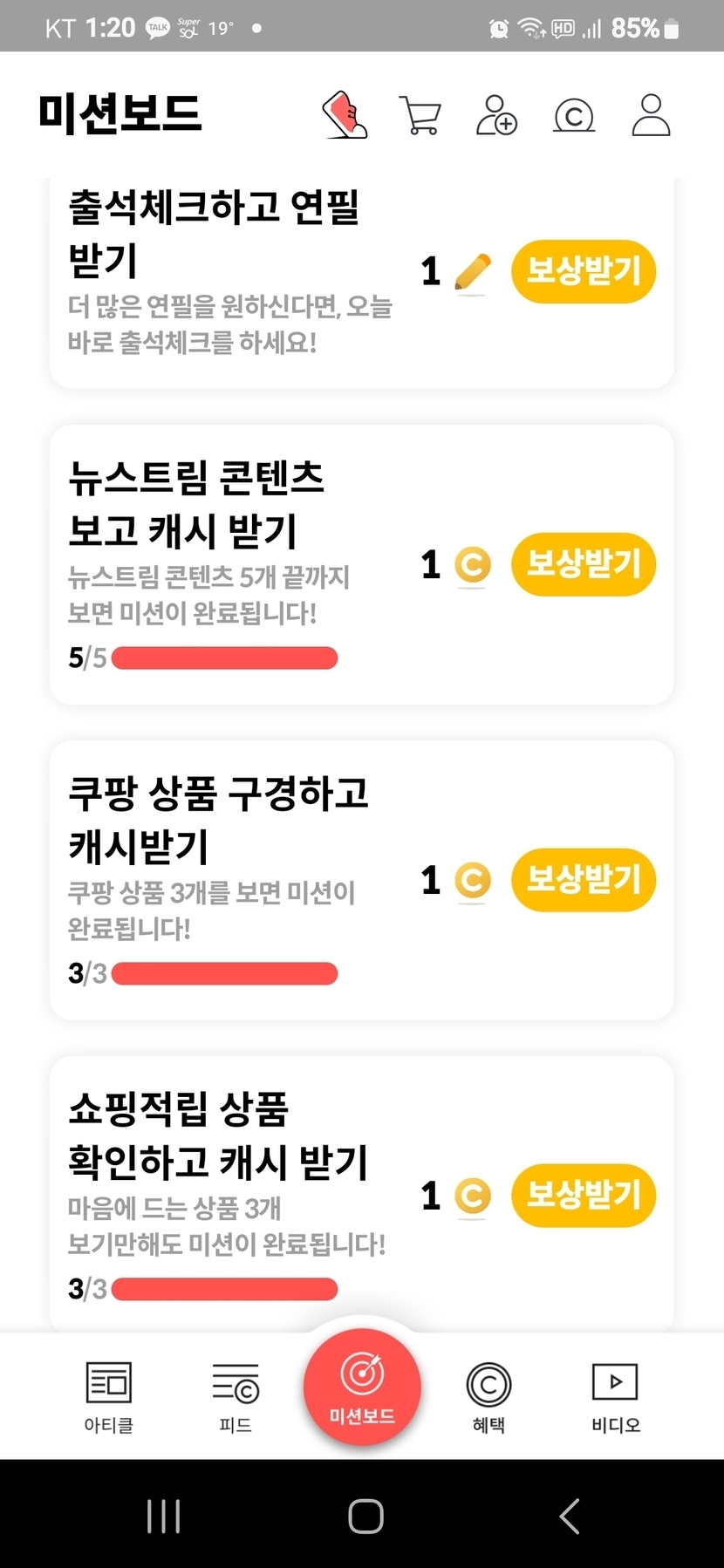Switch to the 피드 tab
Viewport: 724px width, 1568px height.
click(236, 1395)
